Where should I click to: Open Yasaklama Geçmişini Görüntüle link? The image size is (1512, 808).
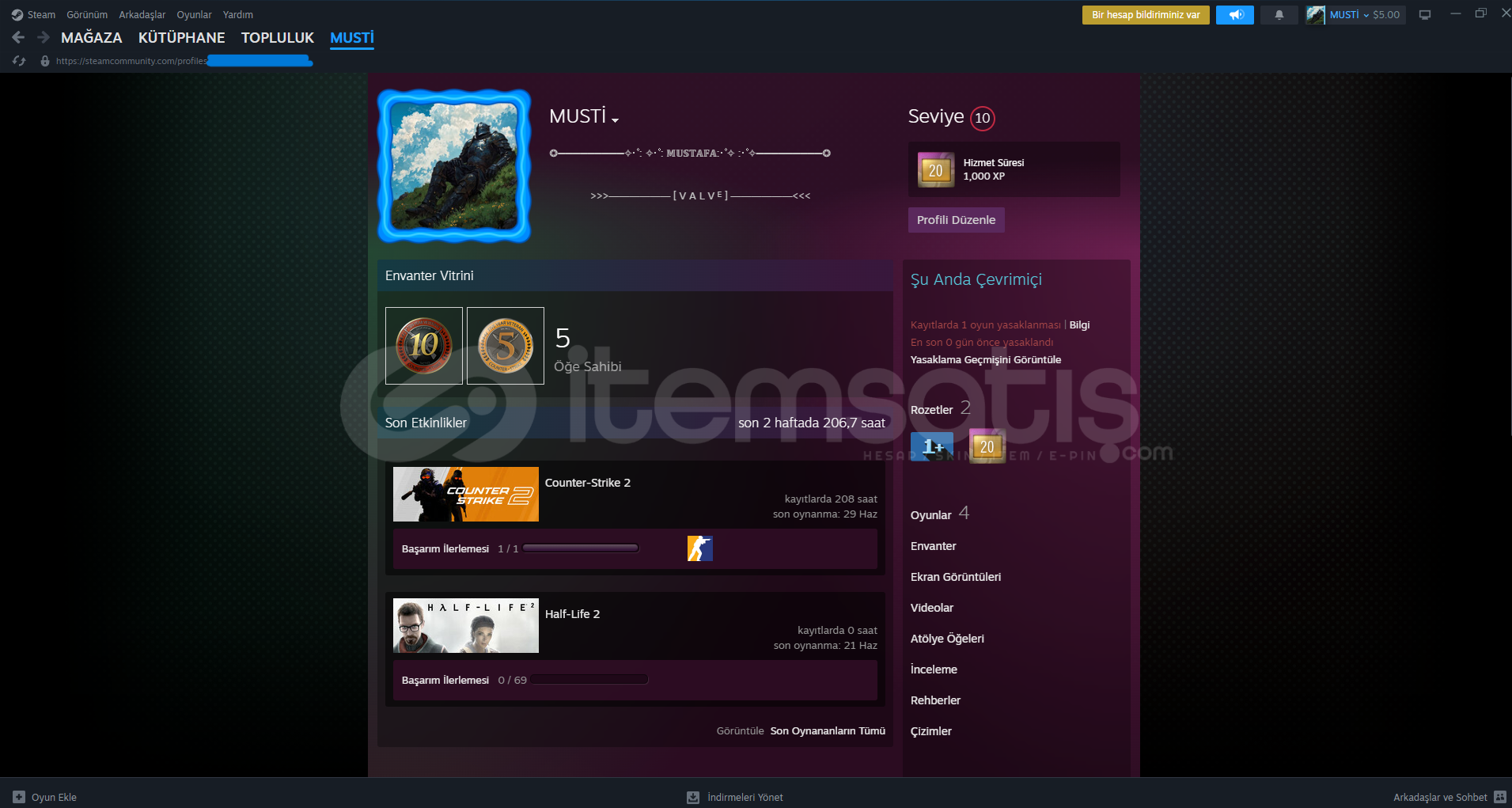[x=986, y=360]
